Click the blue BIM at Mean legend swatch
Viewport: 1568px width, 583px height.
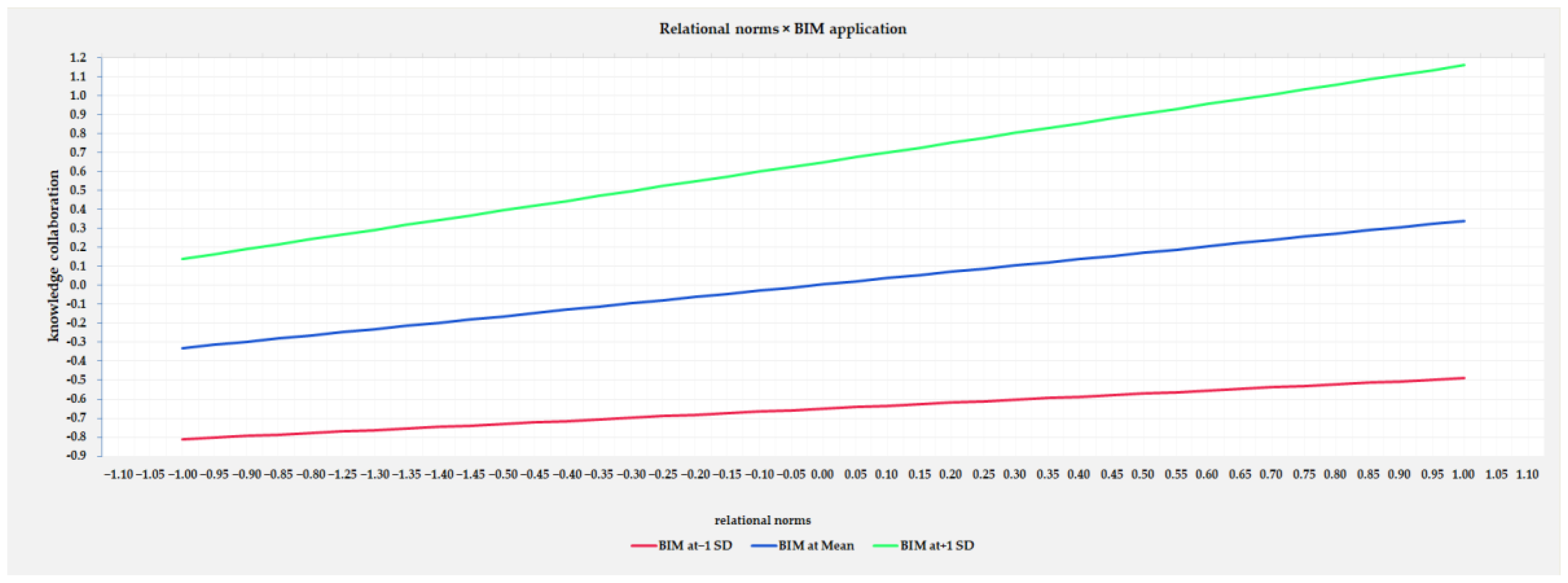[764, 546]
